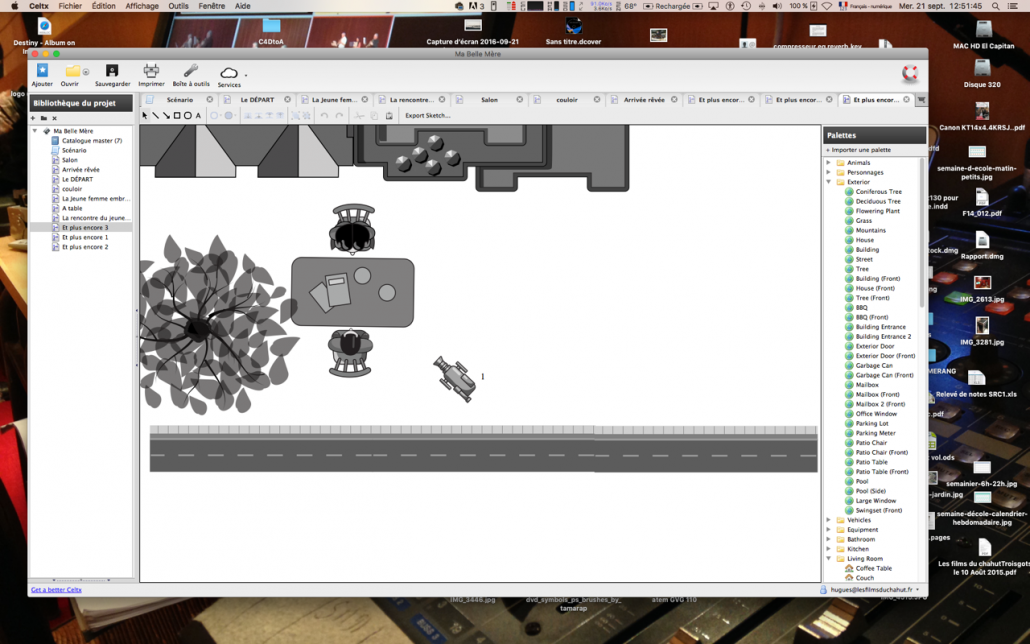Select A table in project library
The width and height of the screenshot is (1030, 644).
click(x=72, y=208)
